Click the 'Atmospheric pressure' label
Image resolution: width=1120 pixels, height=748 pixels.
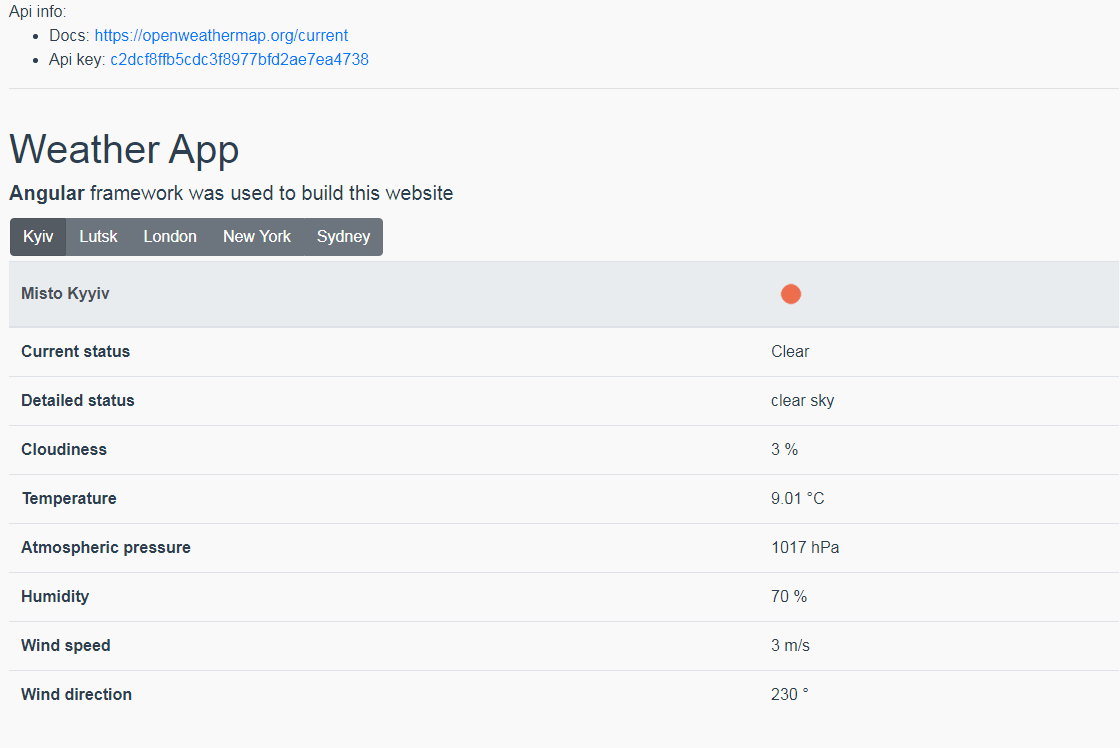click(106, 547)
